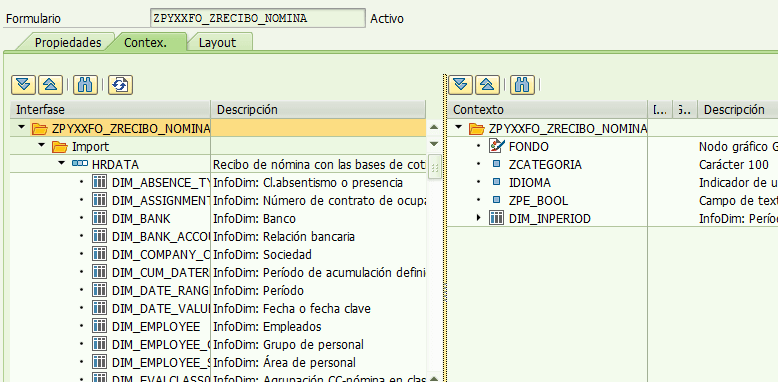778x382 pixels.
Task: Expand the DIM_INPERIOD context node
Action: pos(479,218)
